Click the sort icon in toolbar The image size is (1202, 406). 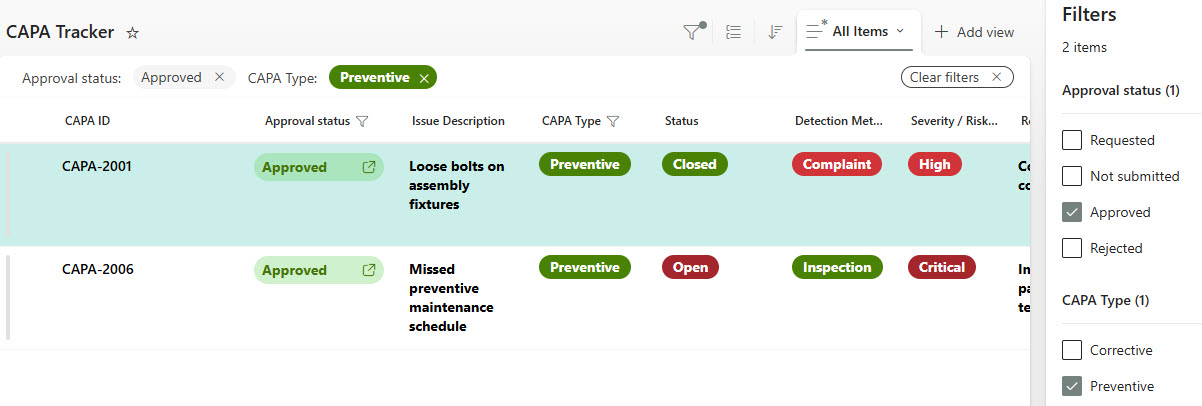coord(774,32)
